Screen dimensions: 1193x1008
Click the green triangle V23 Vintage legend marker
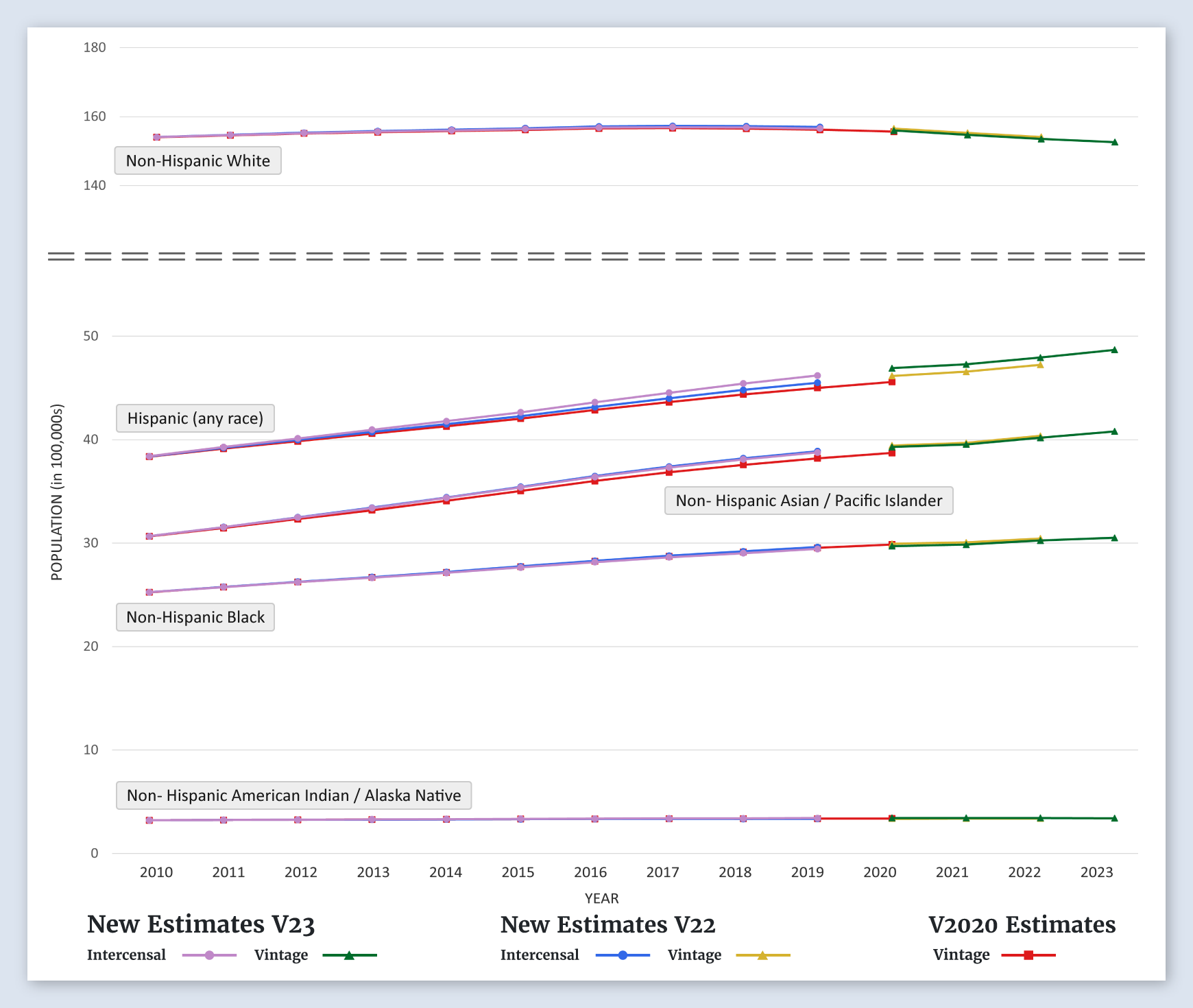[349, 955]
